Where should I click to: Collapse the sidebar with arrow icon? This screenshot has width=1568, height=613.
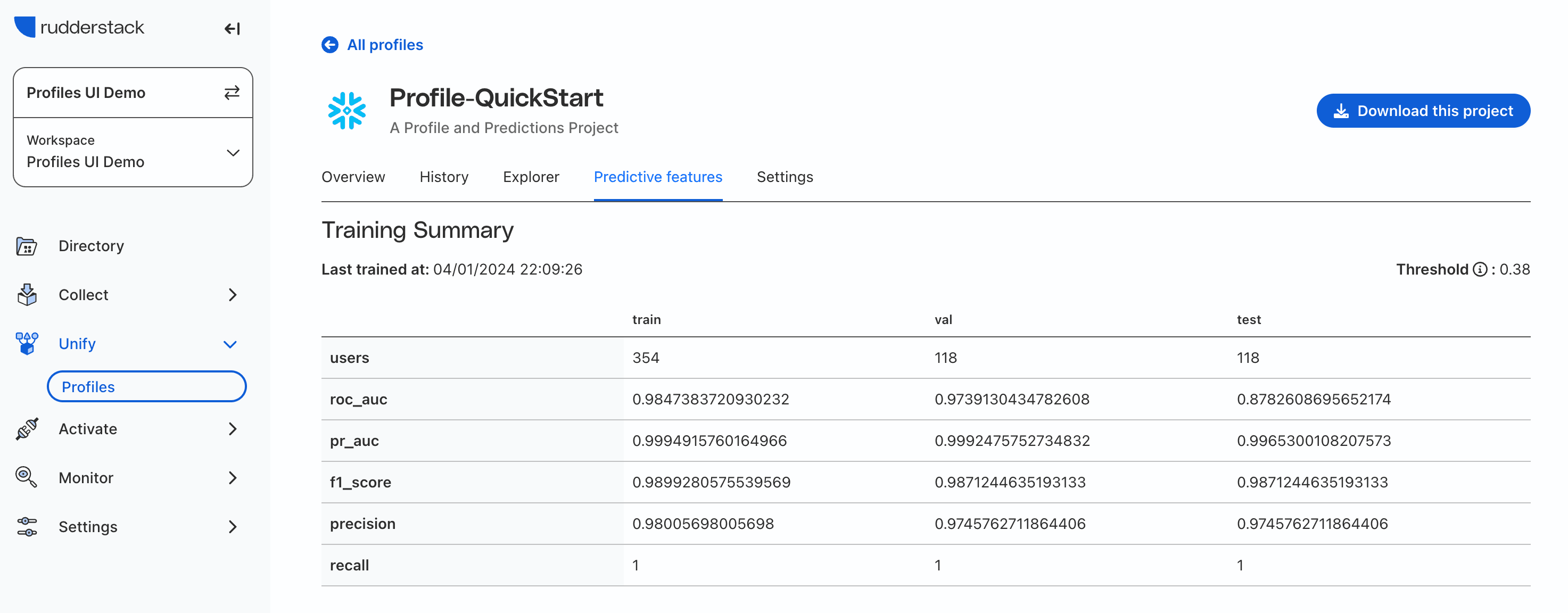[232, 29]
